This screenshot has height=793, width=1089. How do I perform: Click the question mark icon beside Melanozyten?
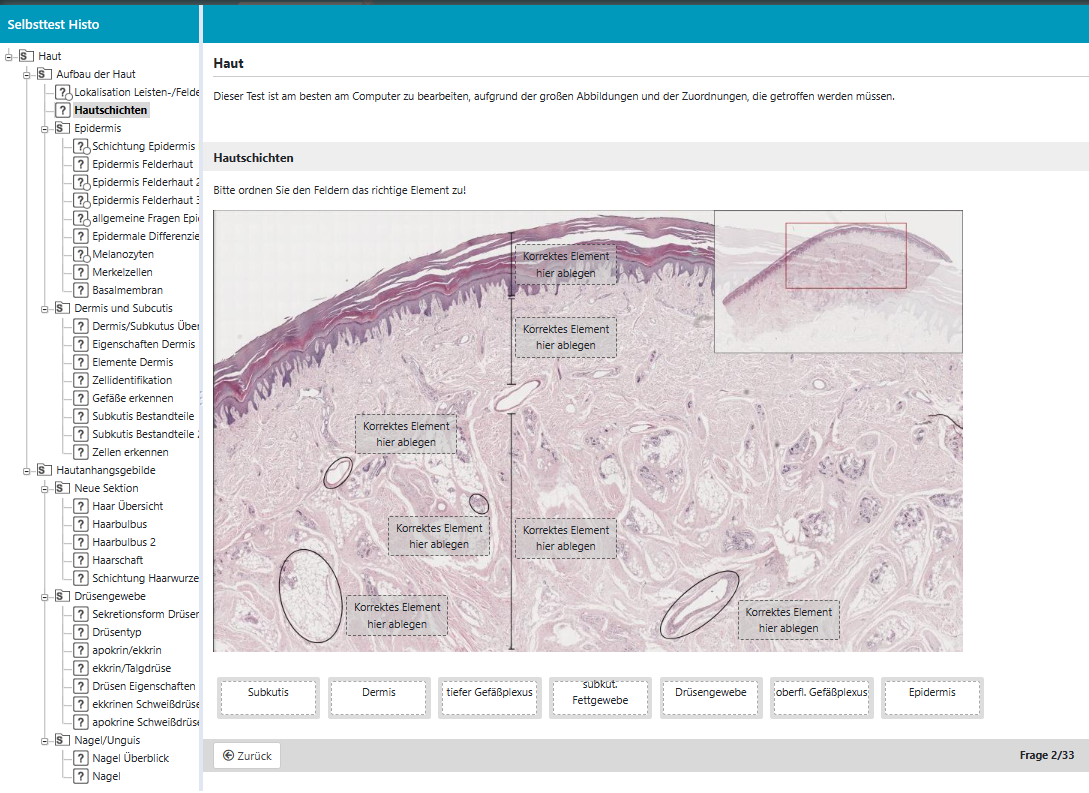[x=81, y=254]
